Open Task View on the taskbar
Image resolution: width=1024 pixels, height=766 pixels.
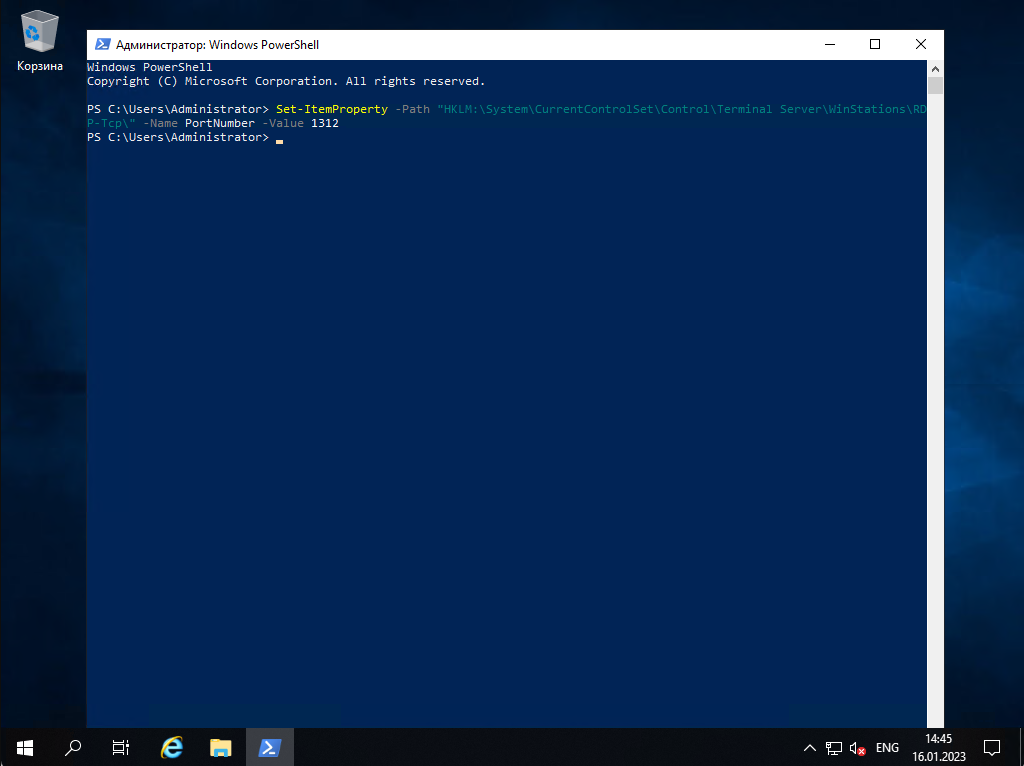click(121, 747)
